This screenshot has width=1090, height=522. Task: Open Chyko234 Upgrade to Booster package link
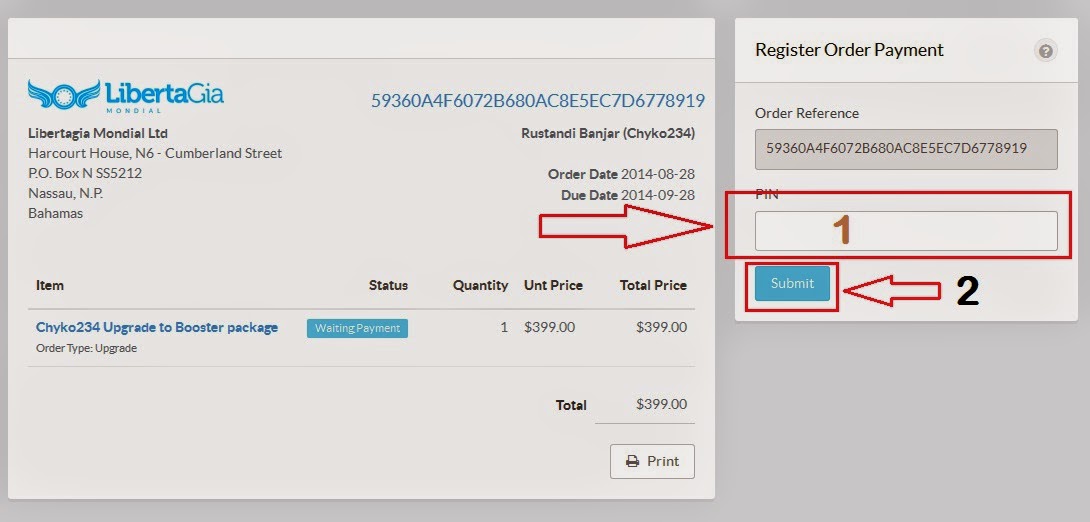157,327
